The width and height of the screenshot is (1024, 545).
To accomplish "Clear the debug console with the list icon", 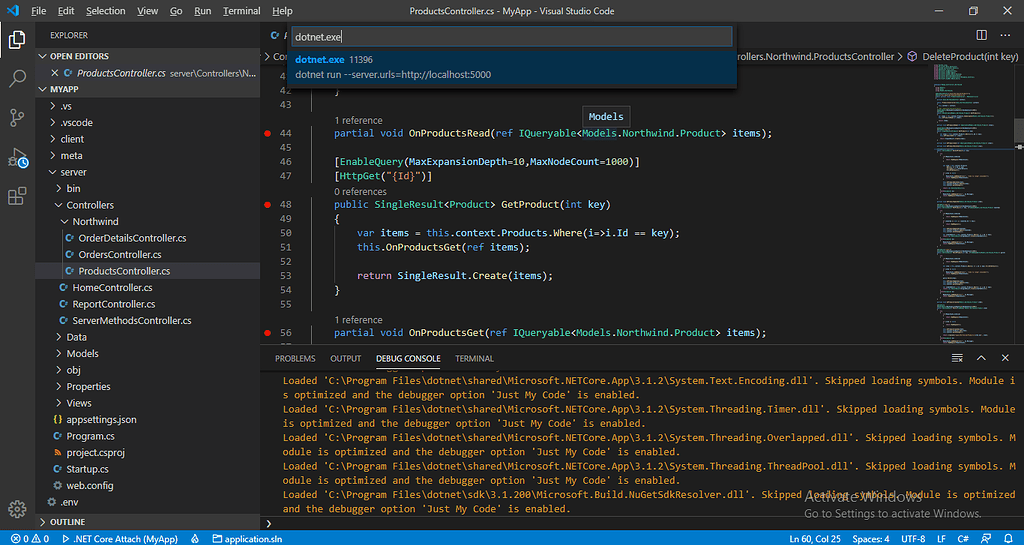I will click(x=957, y=358).
